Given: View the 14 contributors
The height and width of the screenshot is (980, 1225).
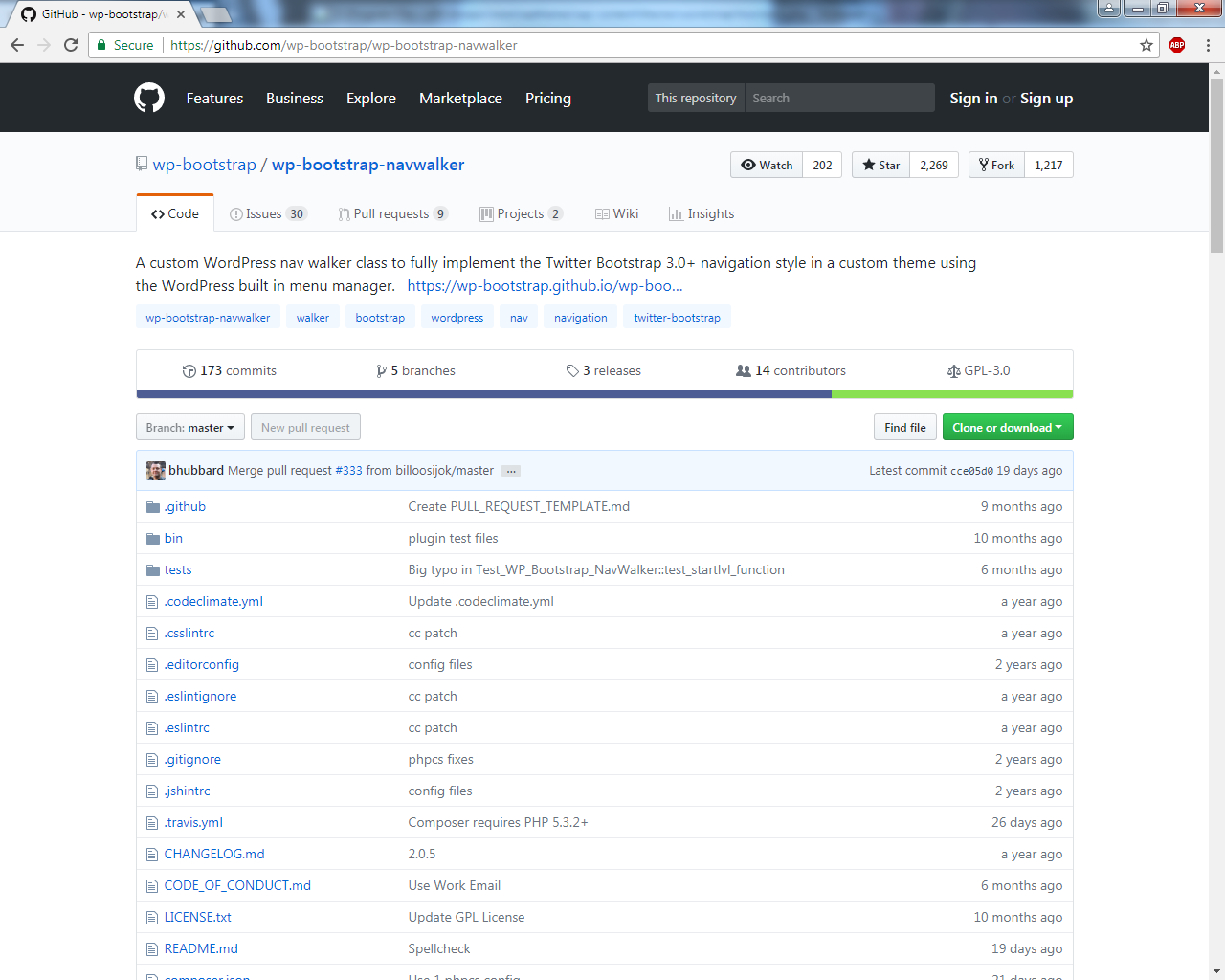Looking at the screenshot, I should 791,370.
